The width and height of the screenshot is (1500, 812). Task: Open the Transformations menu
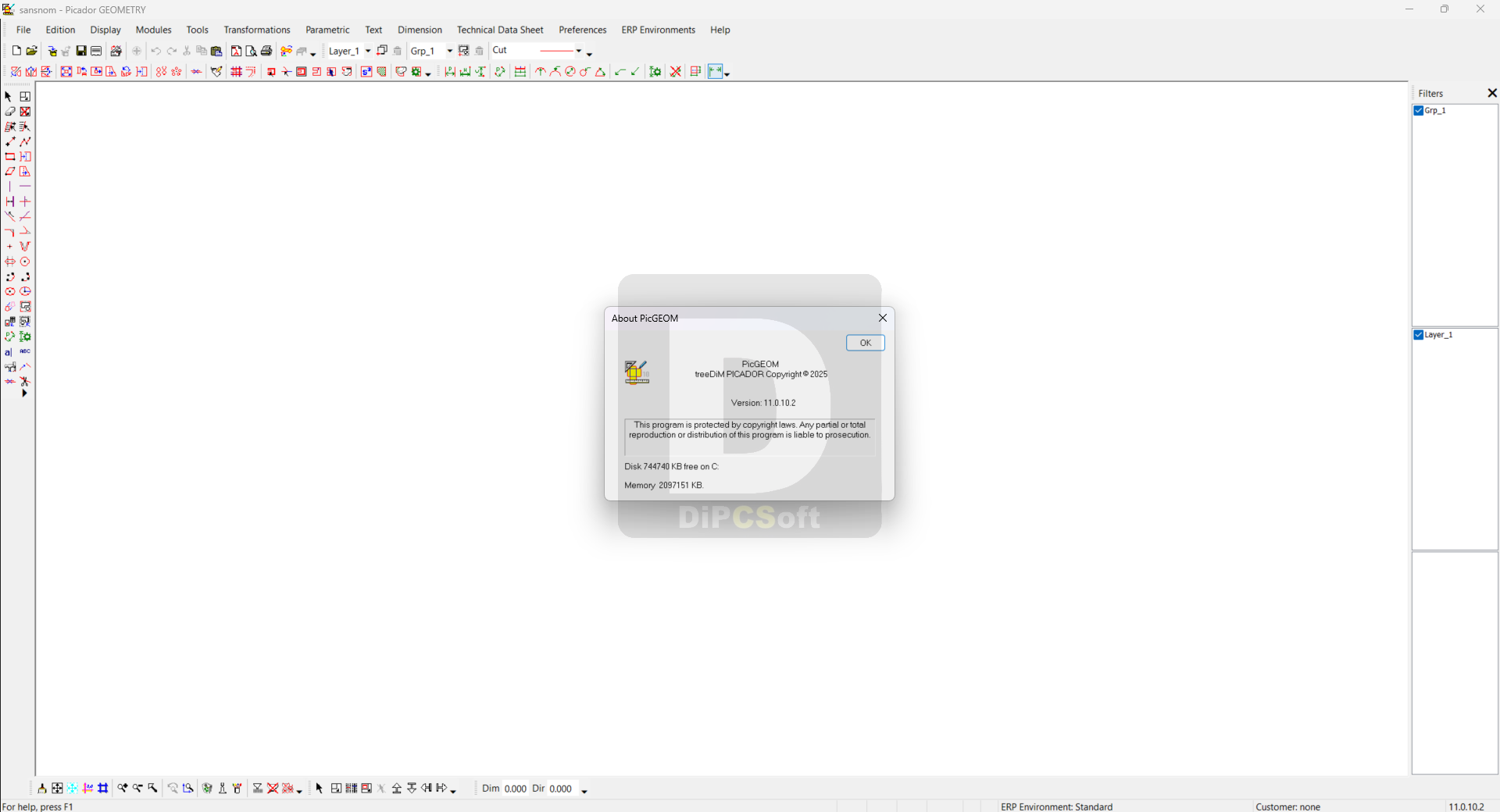click(257, 30)
